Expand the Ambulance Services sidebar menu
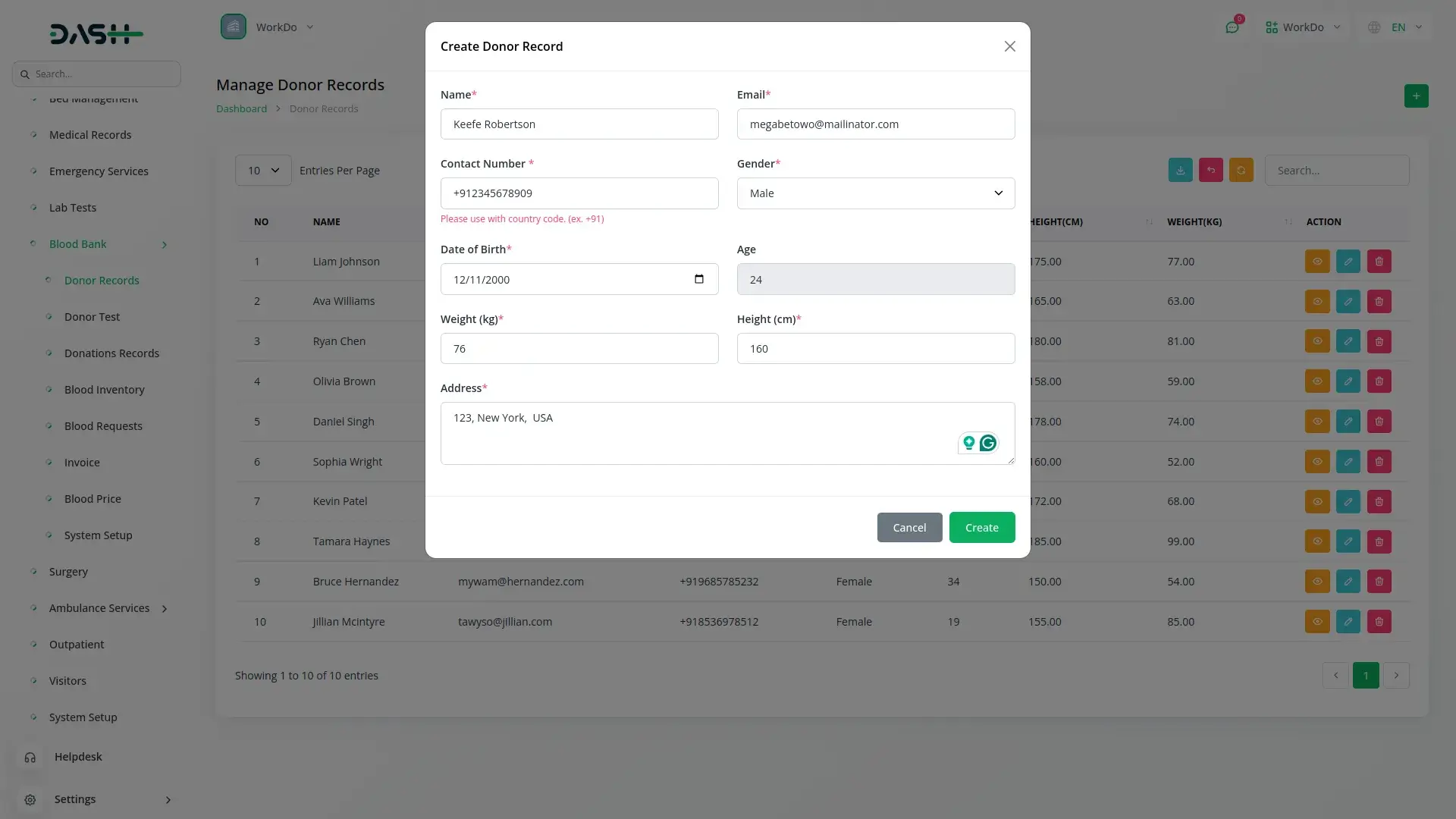This screenshot has height=819, width=1456. tap(99, 608)
